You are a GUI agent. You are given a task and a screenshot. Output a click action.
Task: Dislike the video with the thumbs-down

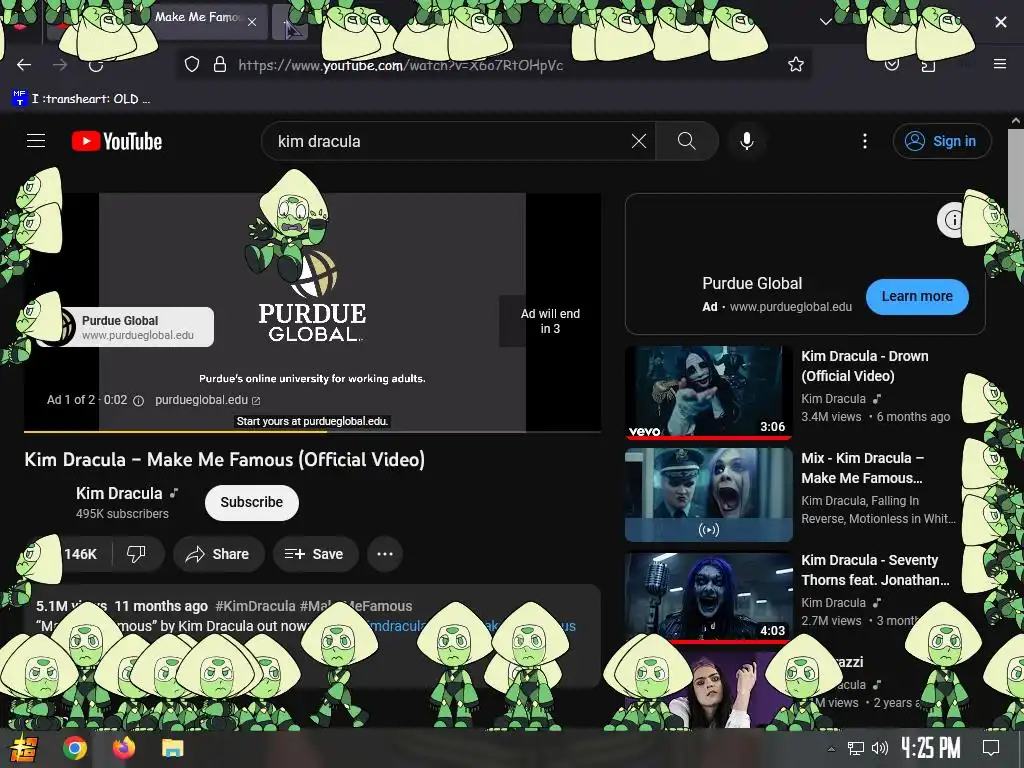coord(136,554)
